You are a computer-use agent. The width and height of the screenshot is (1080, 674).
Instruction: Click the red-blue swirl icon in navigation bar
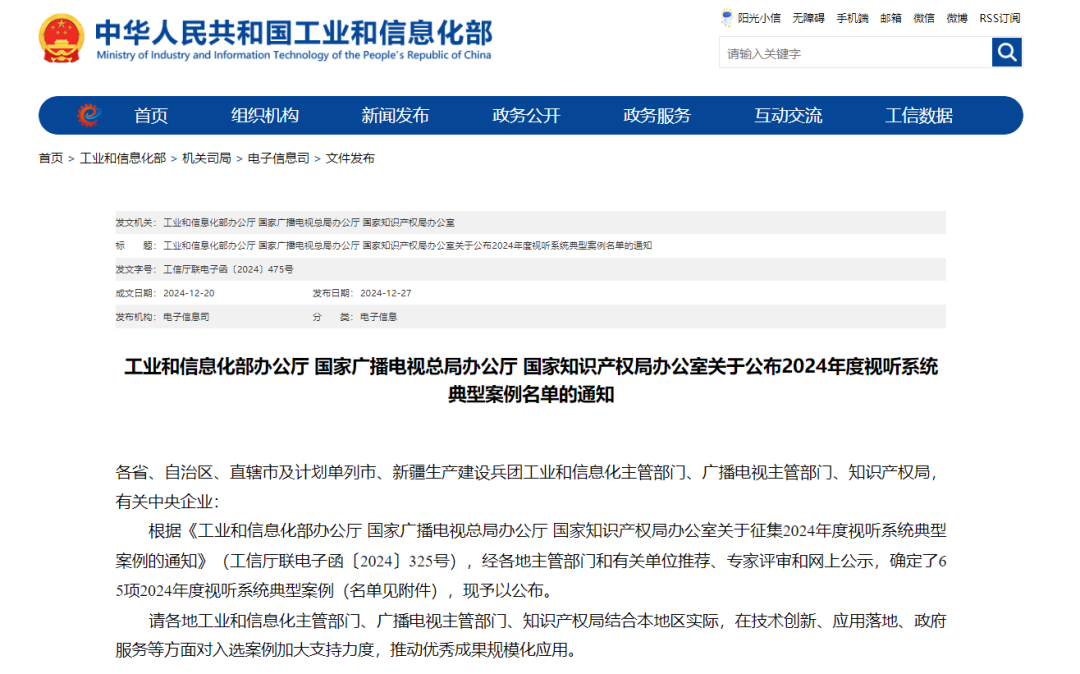[x=90, y=115]
